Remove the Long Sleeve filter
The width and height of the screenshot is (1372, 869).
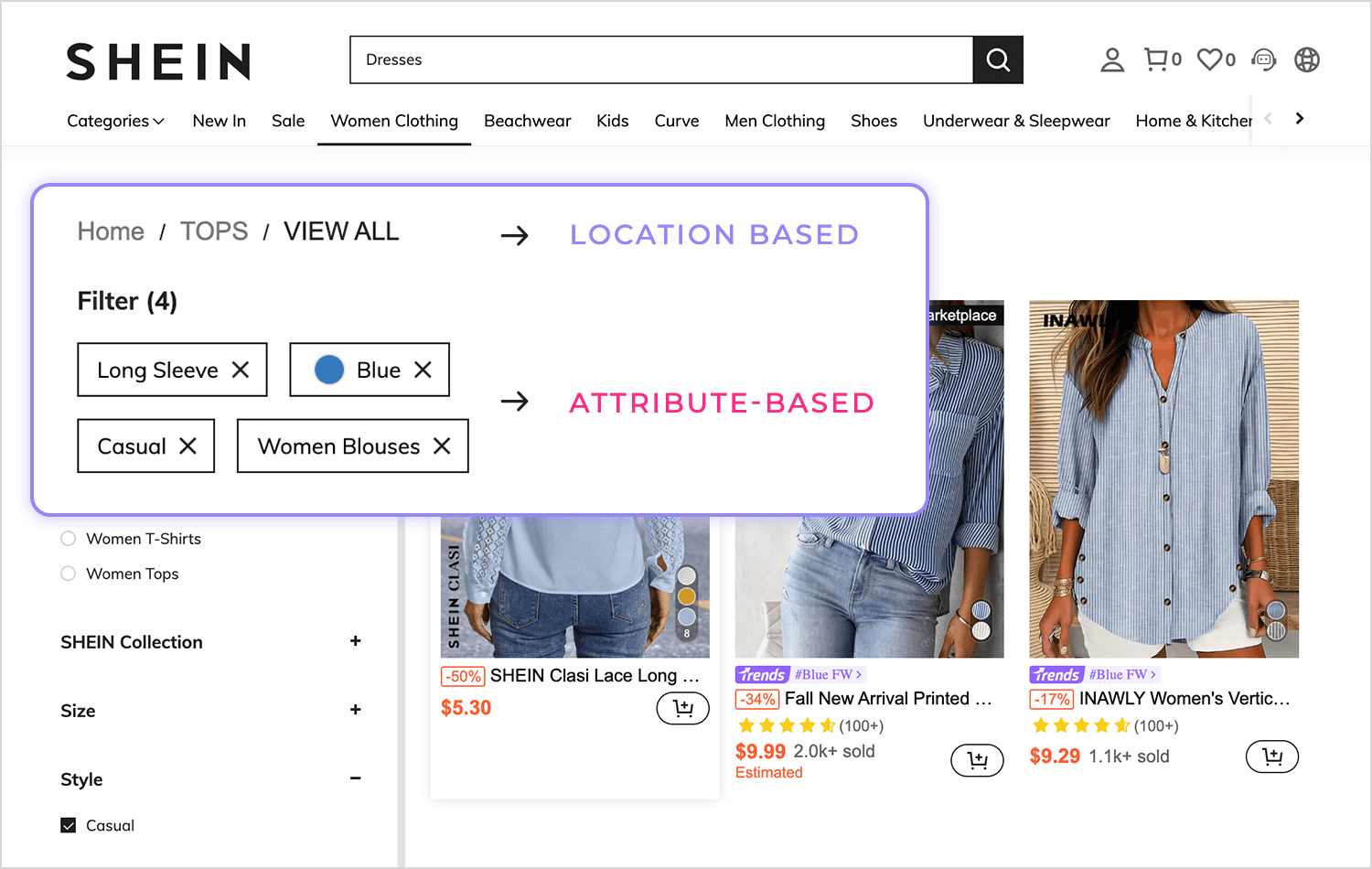coord(241,370)
